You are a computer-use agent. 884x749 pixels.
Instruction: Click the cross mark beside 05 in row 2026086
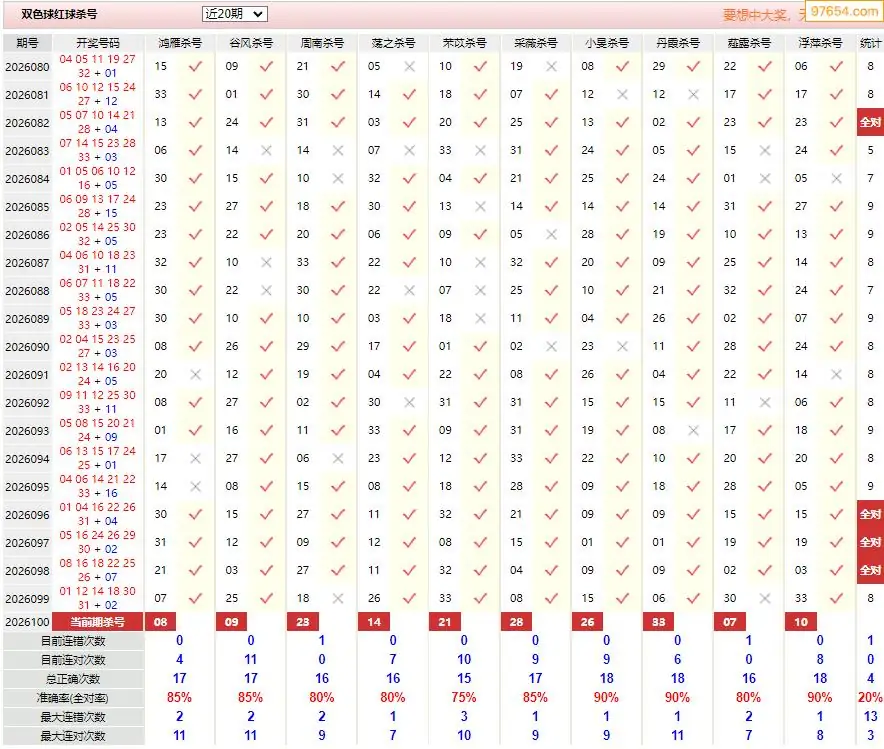tap(552, 234)
